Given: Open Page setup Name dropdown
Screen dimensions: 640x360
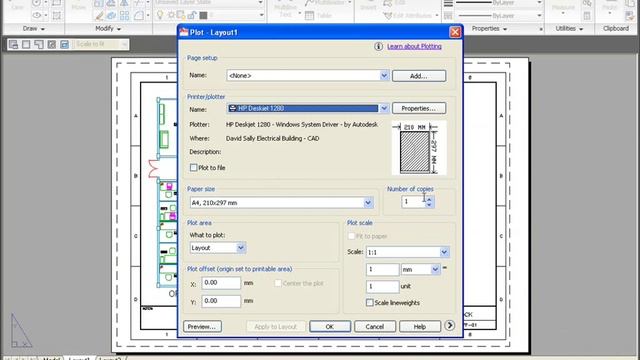Looking at the screenshot, I should click(384, 76).
